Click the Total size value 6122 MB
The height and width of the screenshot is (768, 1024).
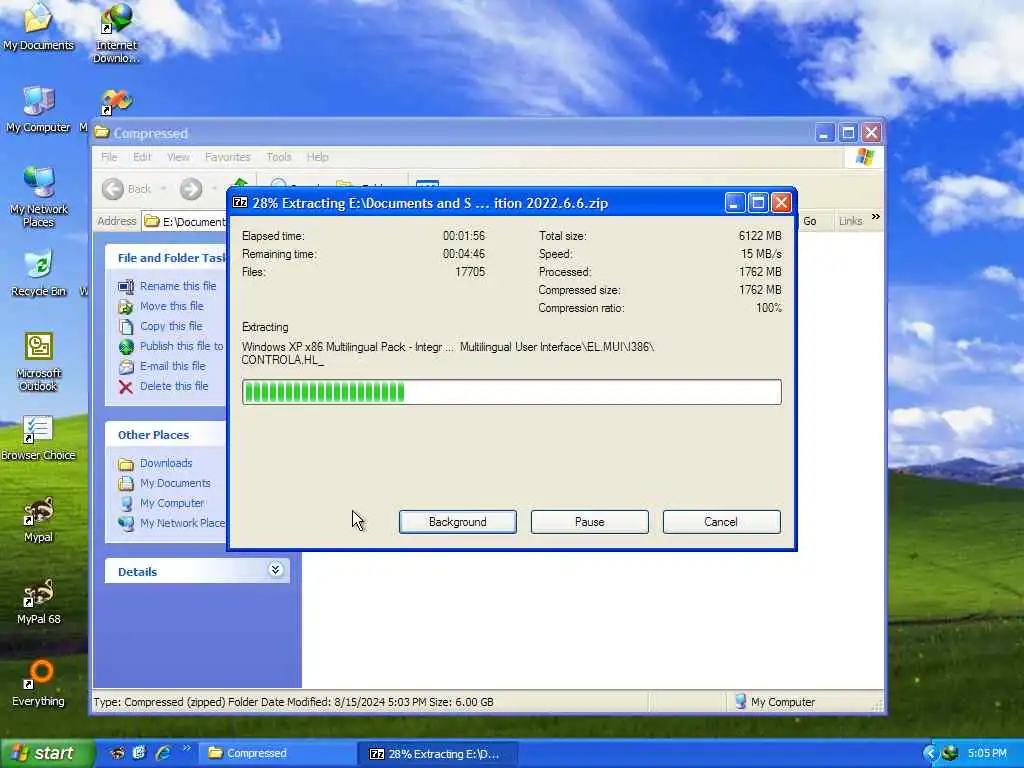(x=760, y=236)
